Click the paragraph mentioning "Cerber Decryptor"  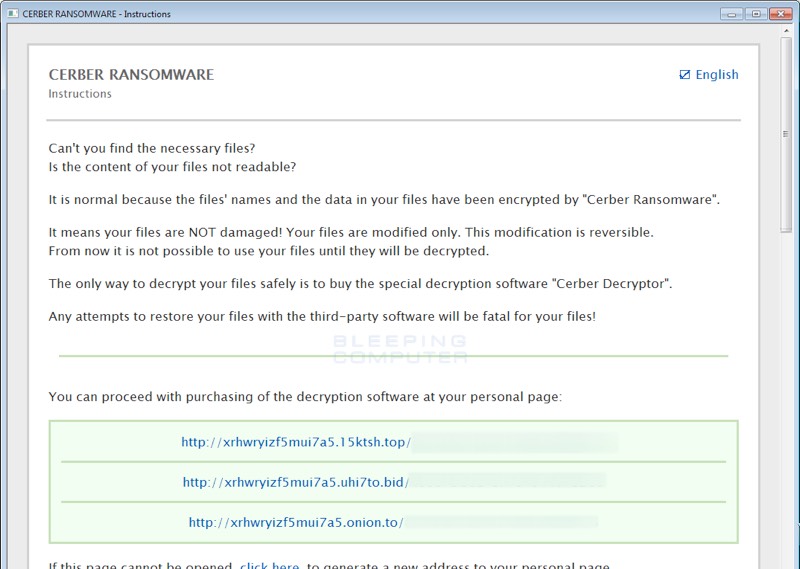coord(360,284)
